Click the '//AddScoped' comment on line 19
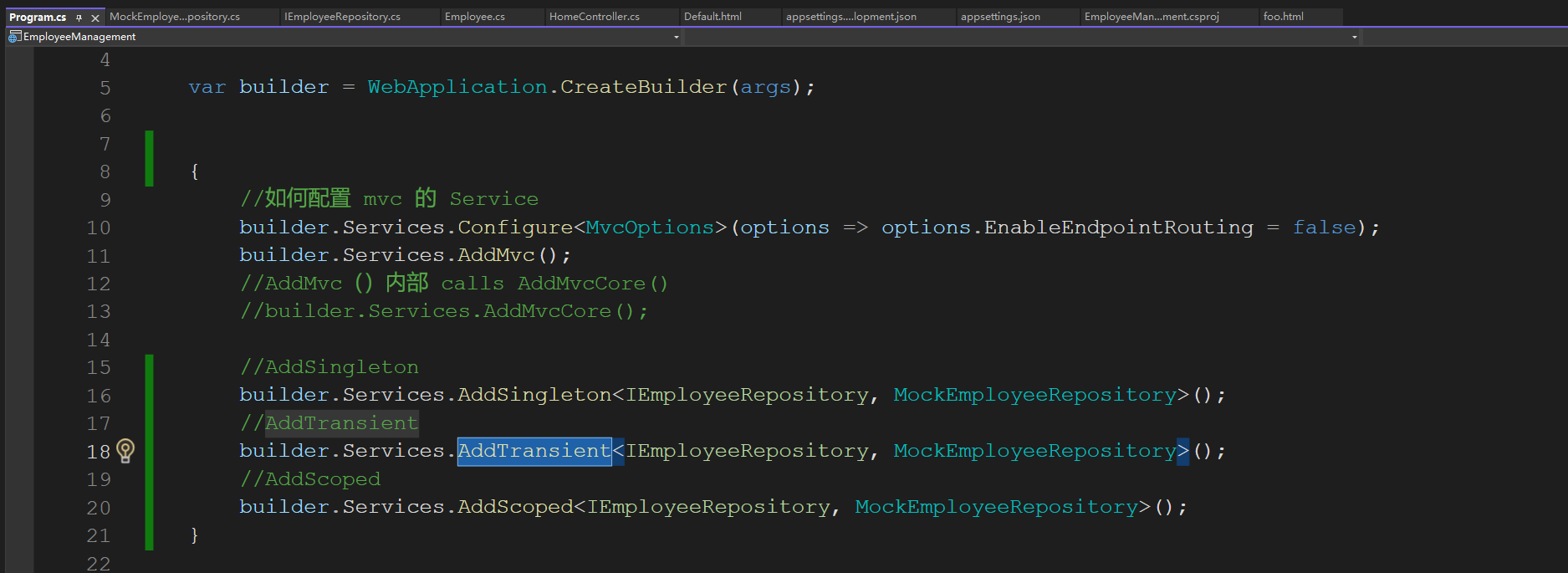The image size is (1568, 573). (310, 479)
